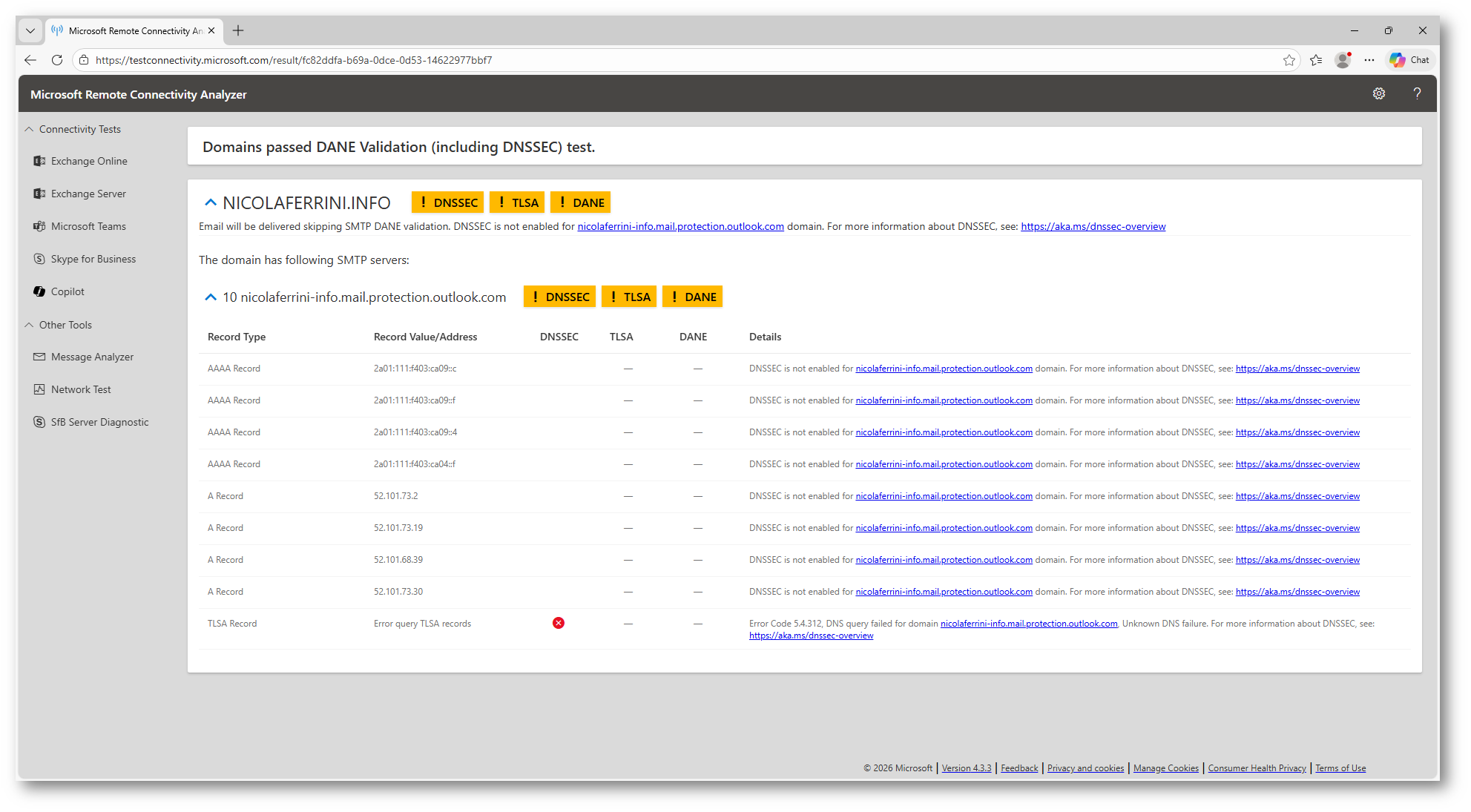Click the Version 4.3.3 footer link
The height and width of the screenshot is (812, 1471).
(x=966, y=768)
